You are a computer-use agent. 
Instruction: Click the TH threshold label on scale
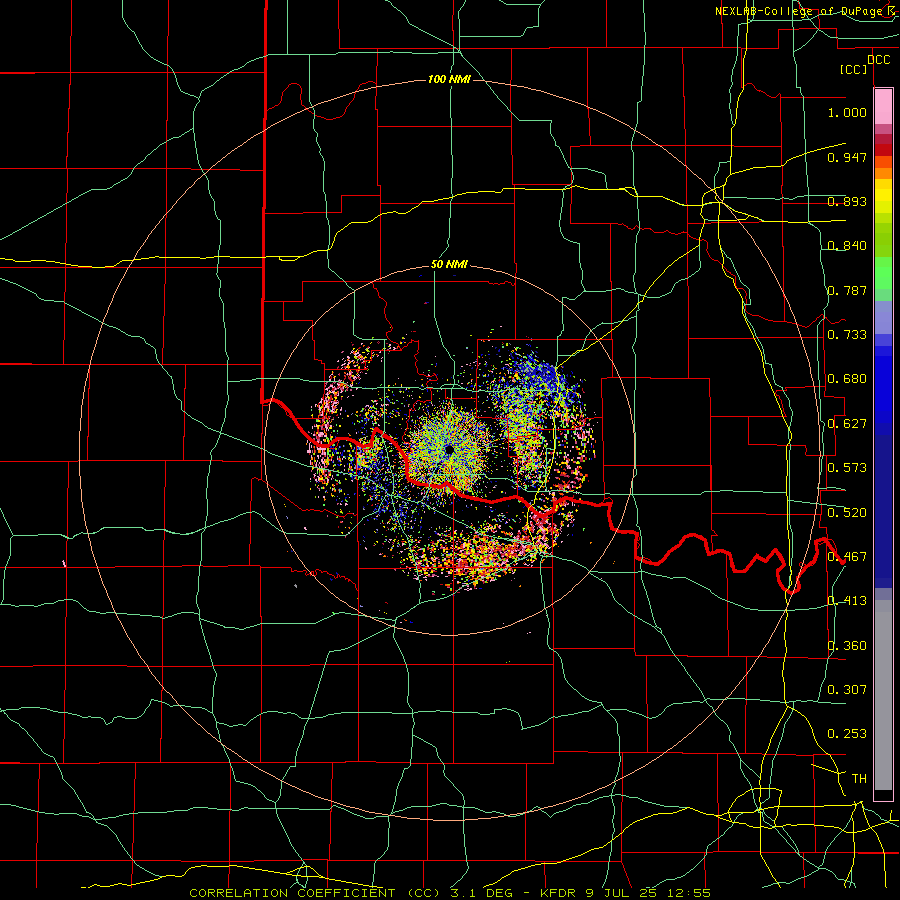[859, 779]
